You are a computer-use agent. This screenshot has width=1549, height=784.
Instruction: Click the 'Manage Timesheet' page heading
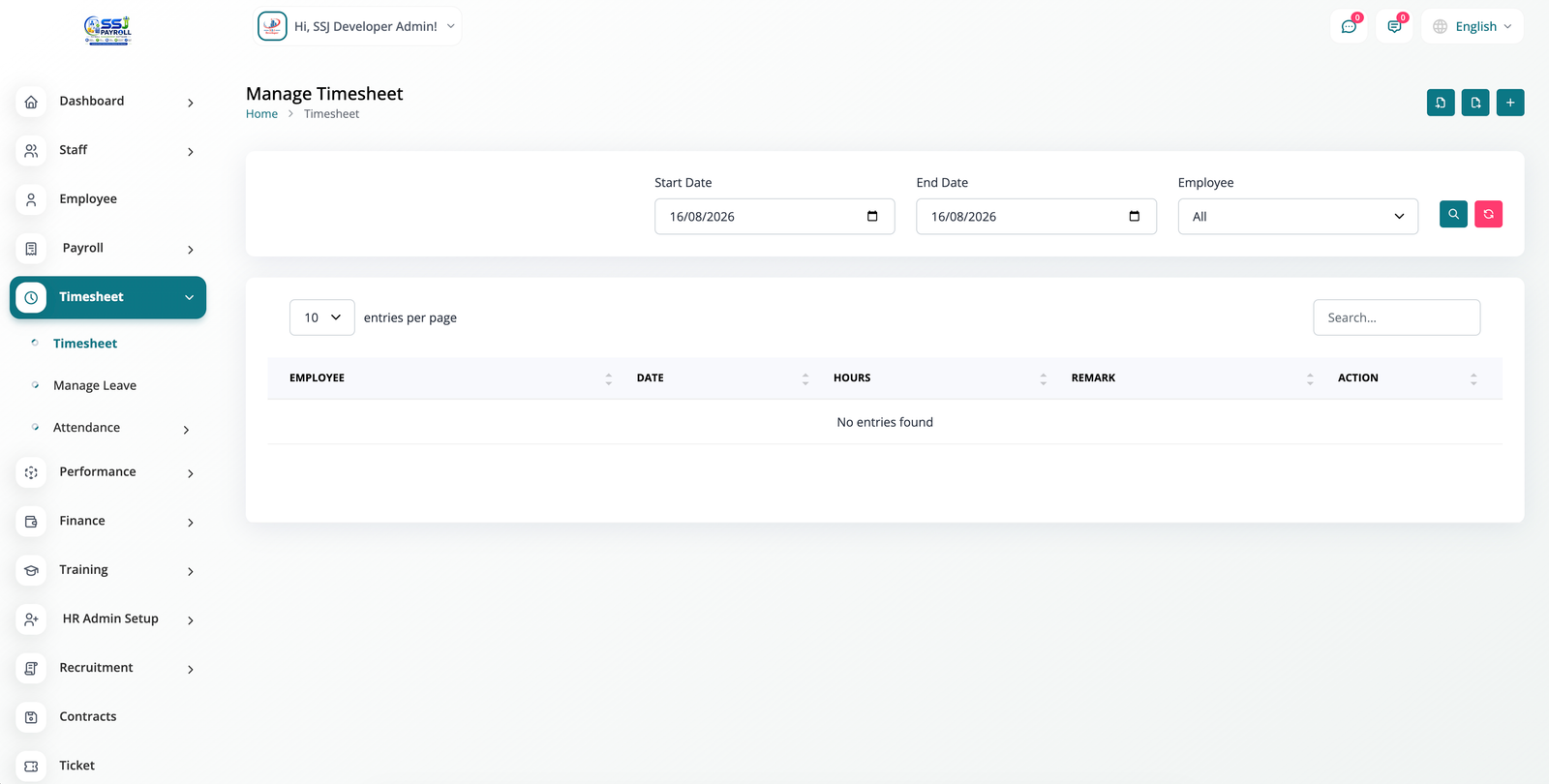324,94
